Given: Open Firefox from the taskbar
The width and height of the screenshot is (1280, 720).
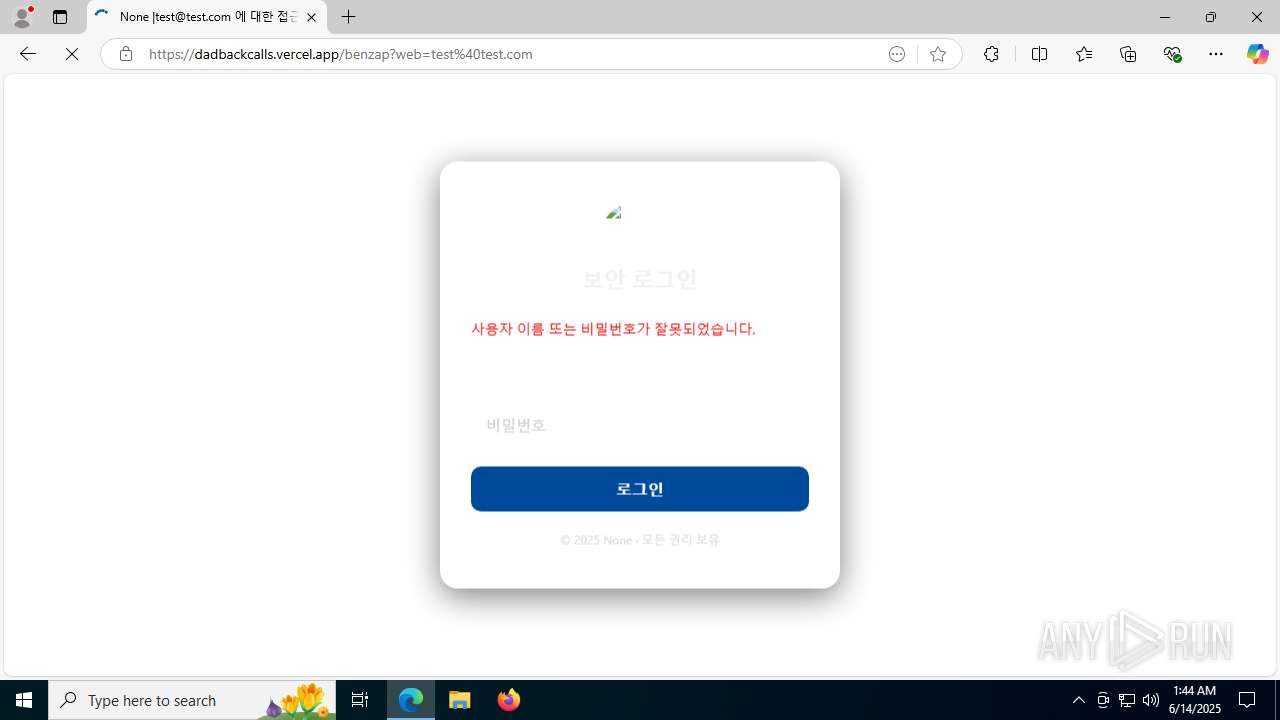Looking at the screenshot, I should click(x=508, y=700).
